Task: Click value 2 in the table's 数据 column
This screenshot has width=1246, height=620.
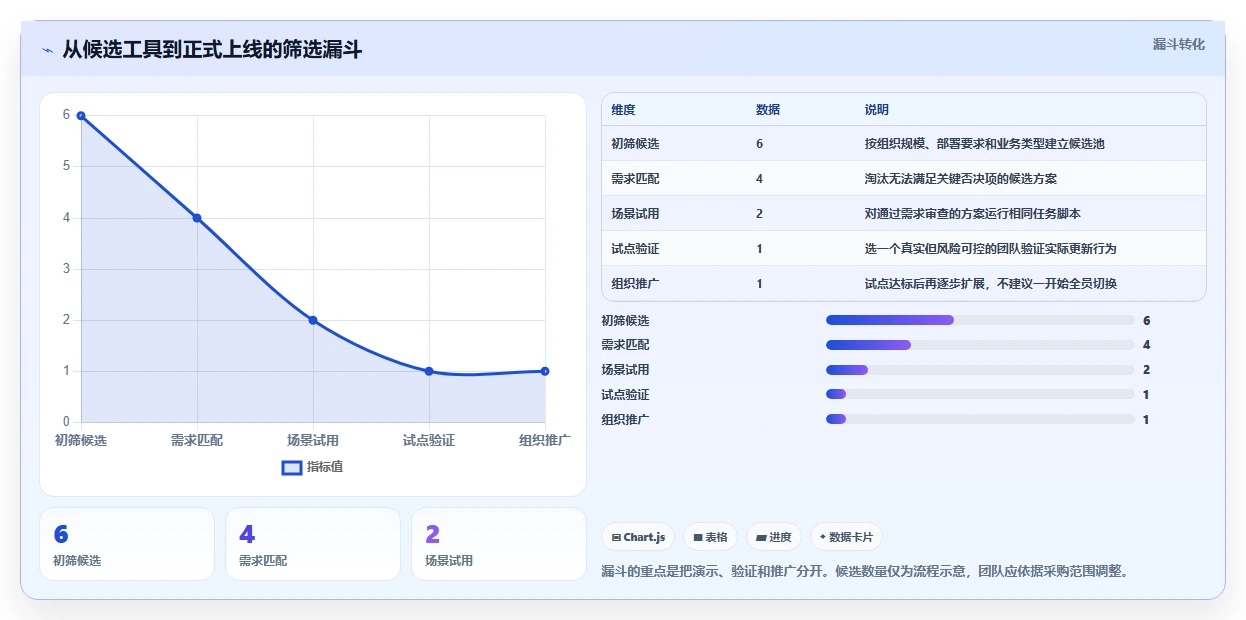Action: pyautogui.click(x=760, y=214)
